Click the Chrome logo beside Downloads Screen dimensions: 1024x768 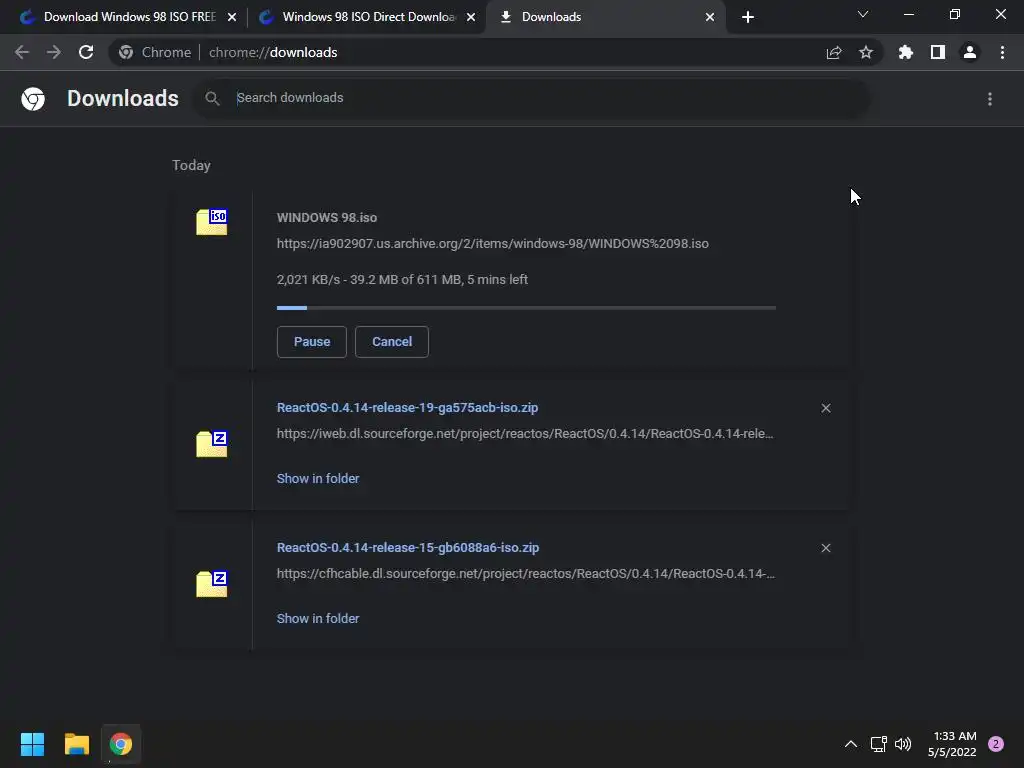click(x=33, y=99)
